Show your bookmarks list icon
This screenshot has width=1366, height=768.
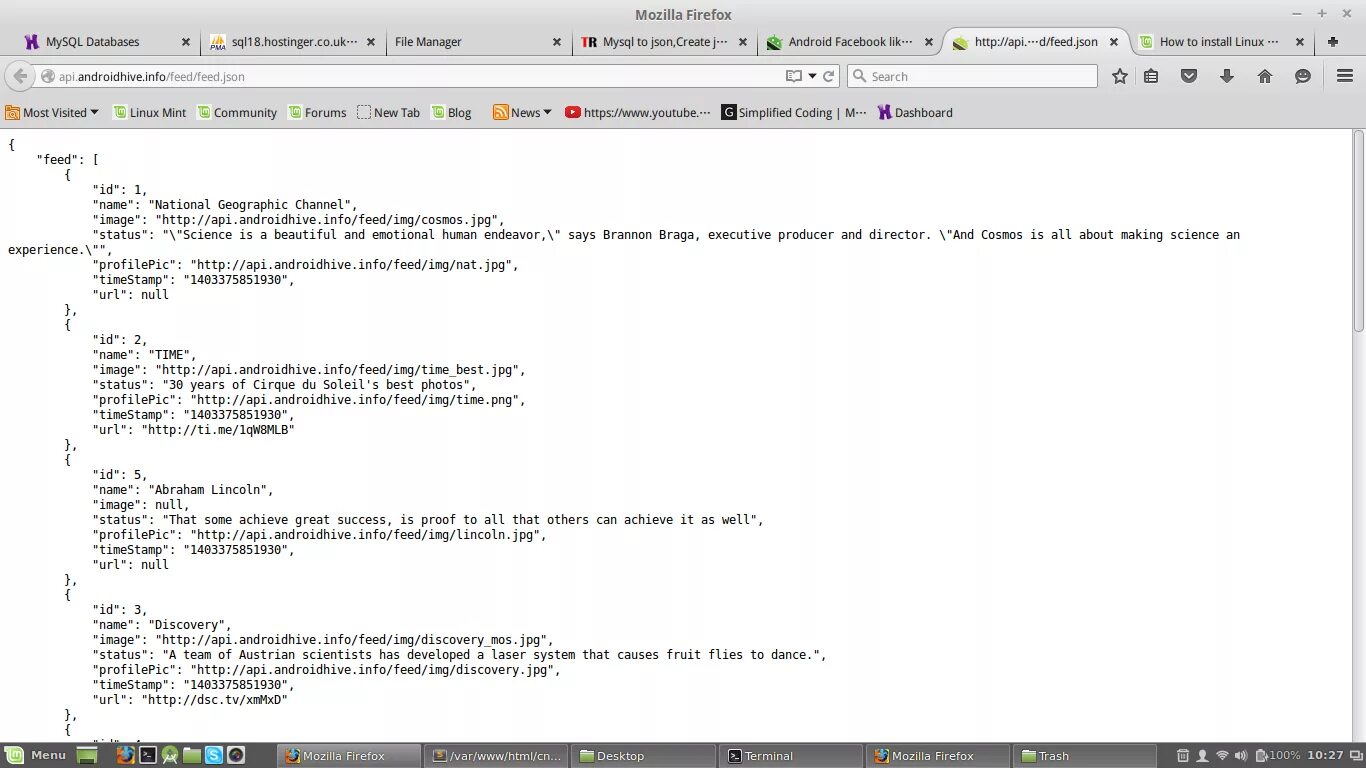pyautogui.click(x=1151, y=76)
